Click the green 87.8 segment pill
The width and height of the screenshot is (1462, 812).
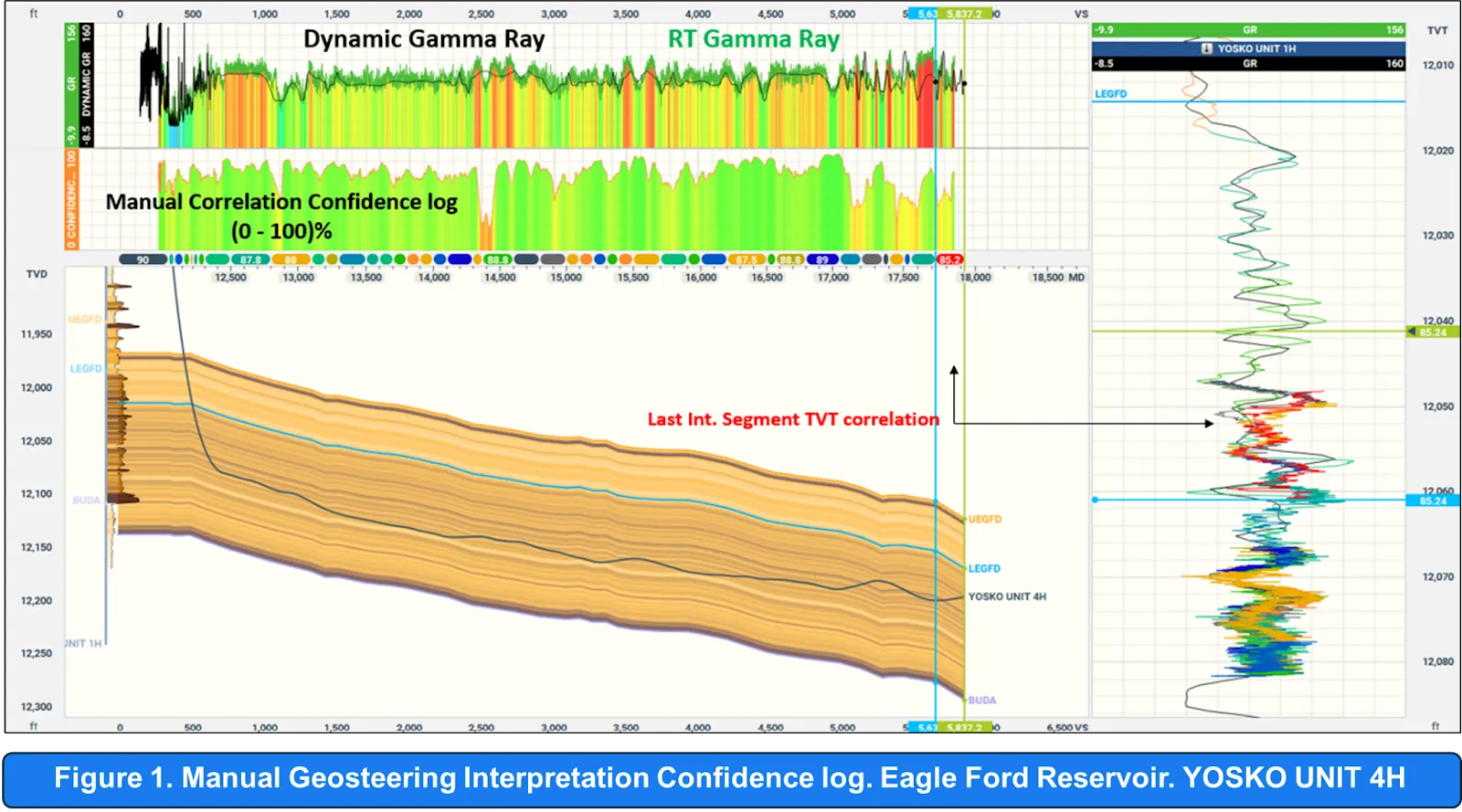click(250, 259)
